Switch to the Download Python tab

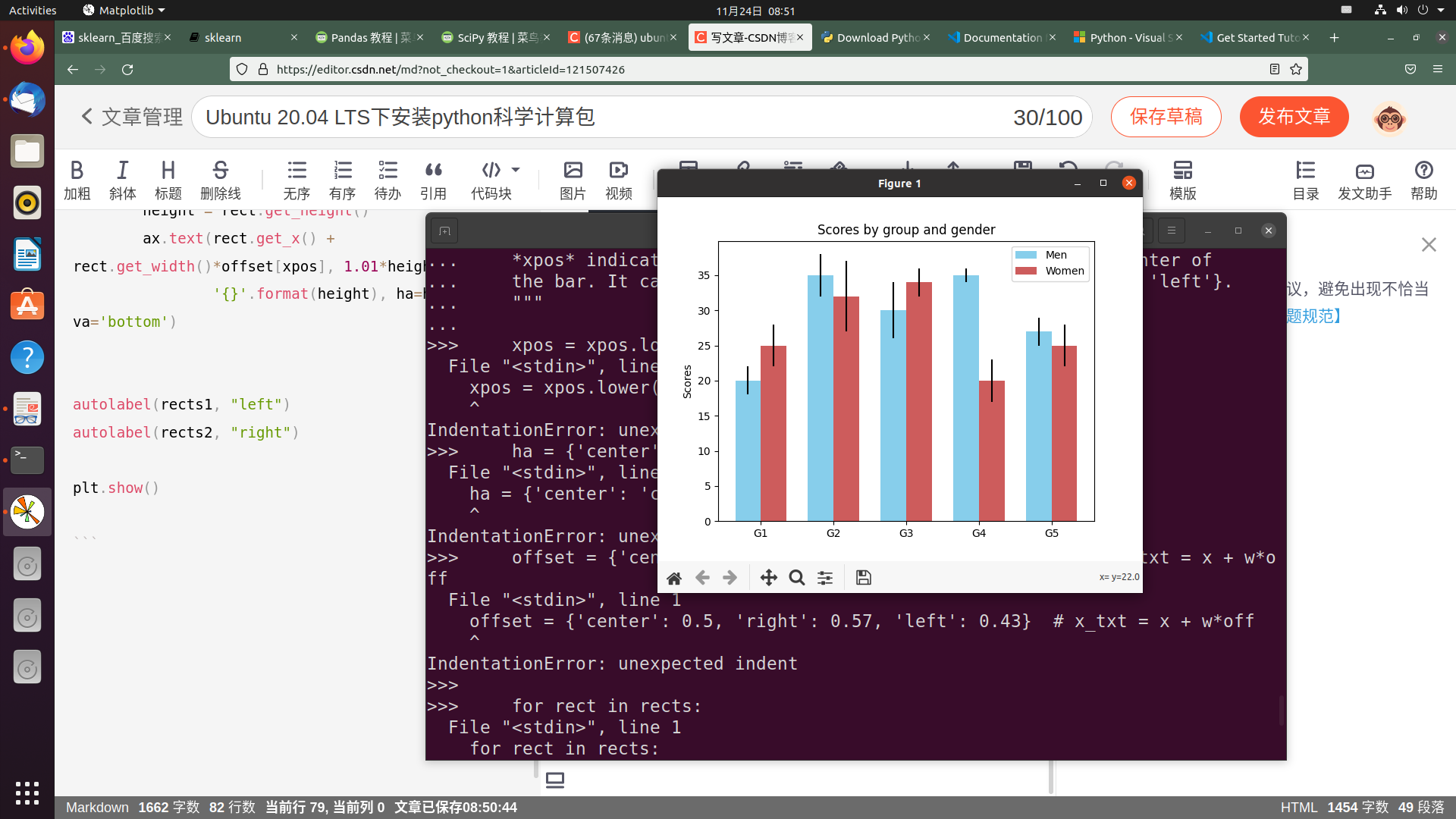[x=871, y=37]
